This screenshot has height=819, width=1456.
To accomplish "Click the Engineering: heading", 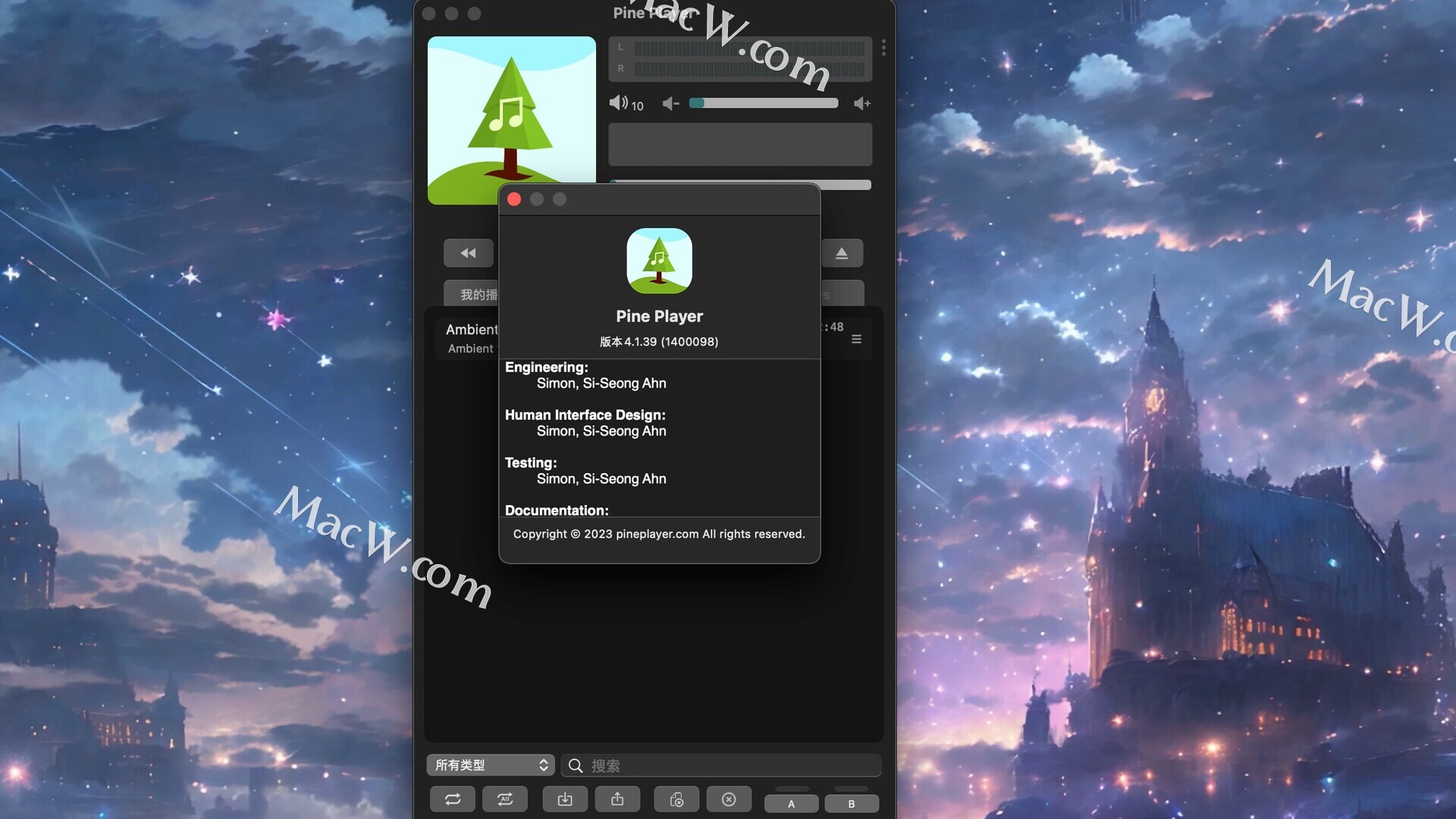I will pyautogui.click(x=547, y=367).
